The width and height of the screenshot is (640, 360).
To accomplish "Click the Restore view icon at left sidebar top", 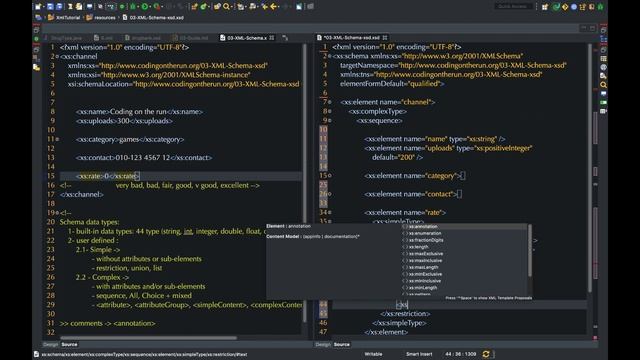I will 36,30.
